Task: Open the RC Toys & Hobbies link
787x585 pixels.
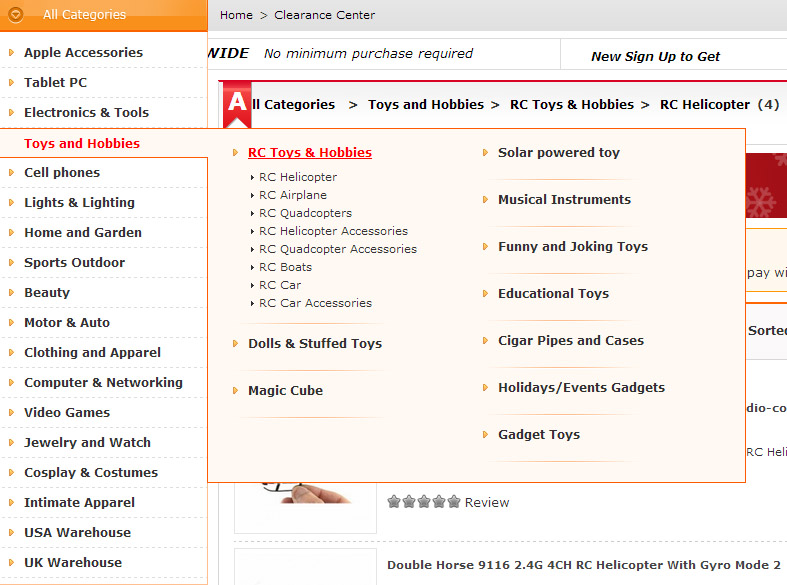Action: pos(310,153)
